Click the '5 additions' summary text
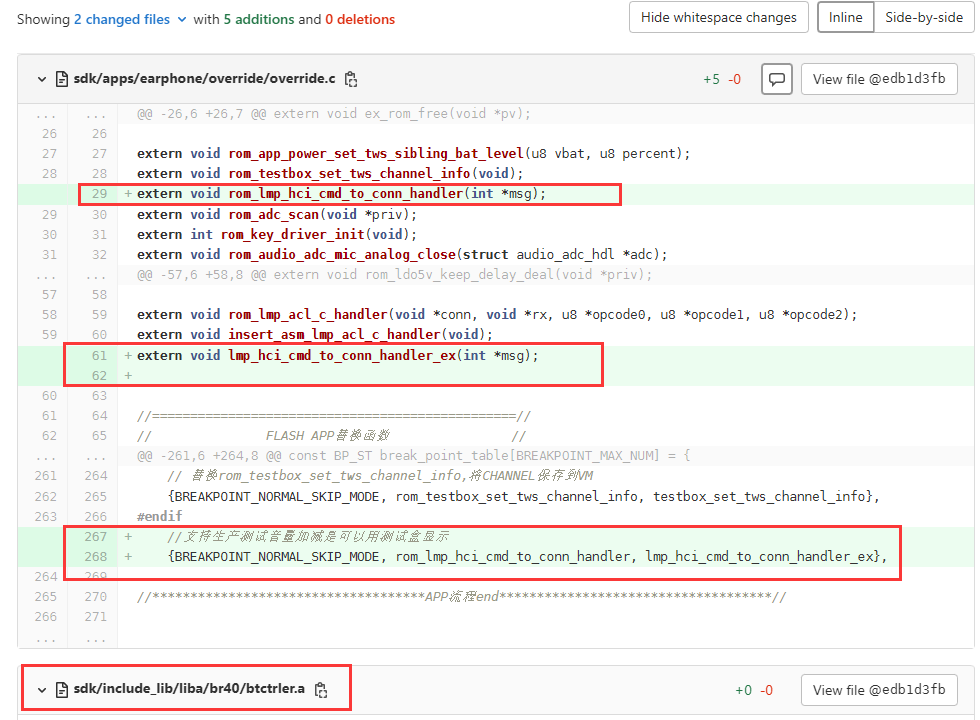 coord(259,19)
